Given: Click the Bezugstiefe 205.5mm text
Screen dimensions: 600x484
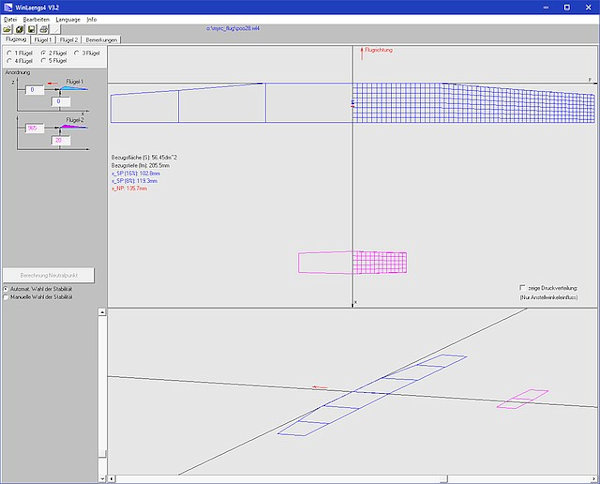Looking at the screenshot, I should (x=140, y=165).
